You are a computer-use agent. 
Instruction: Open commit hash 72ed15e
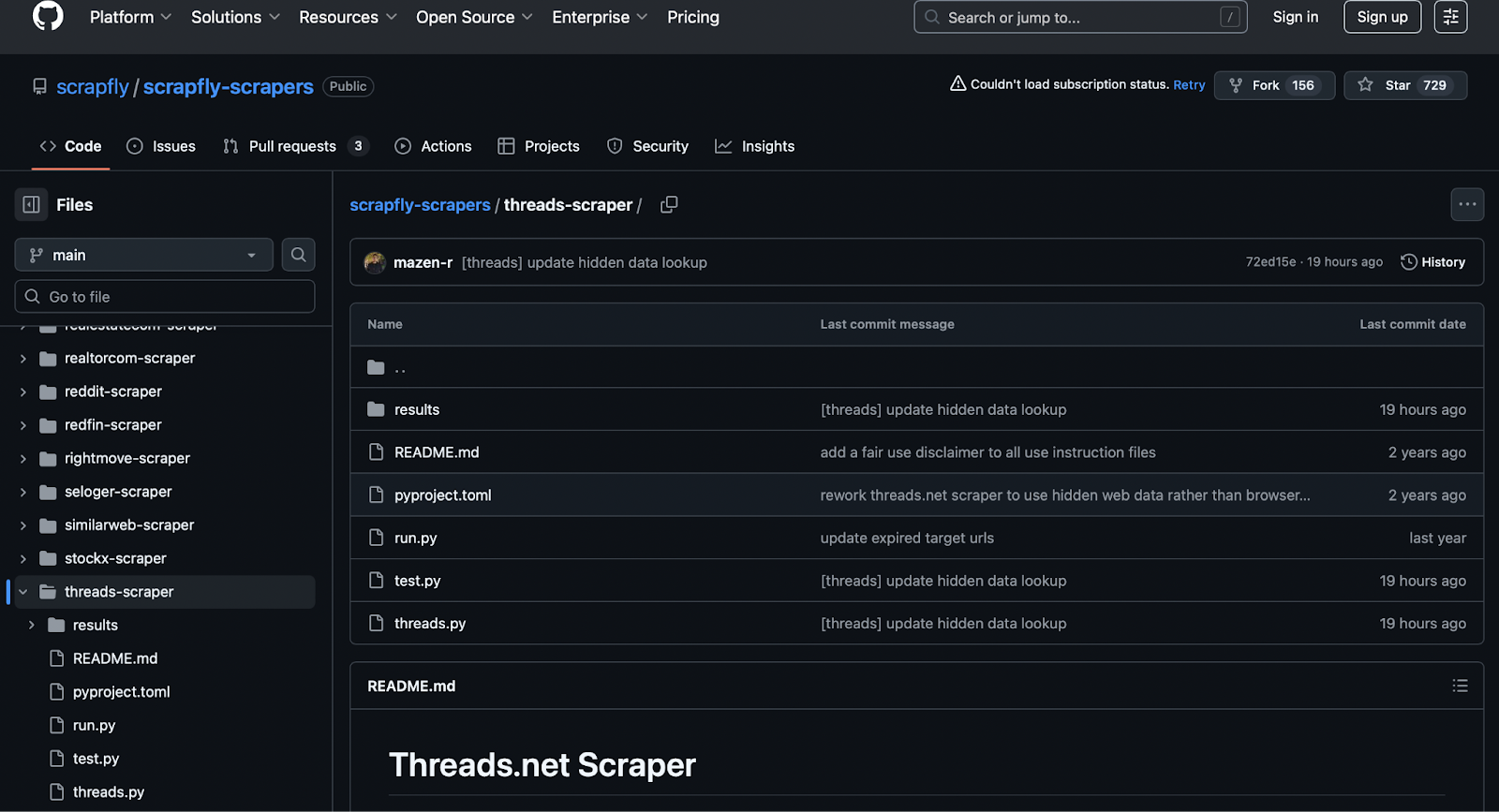(x=1270, y=262)
